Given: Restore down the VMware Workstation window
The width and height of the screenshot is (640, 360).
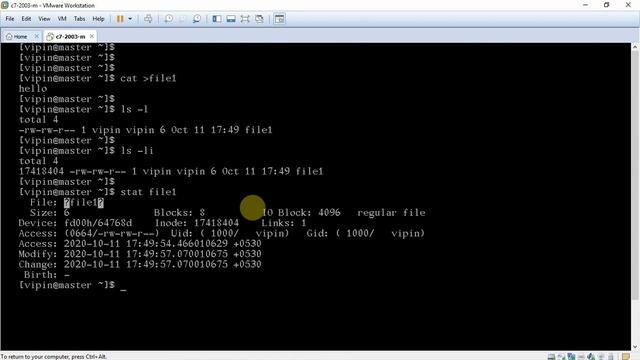Looking at the screenshot, I should (607, 5).
